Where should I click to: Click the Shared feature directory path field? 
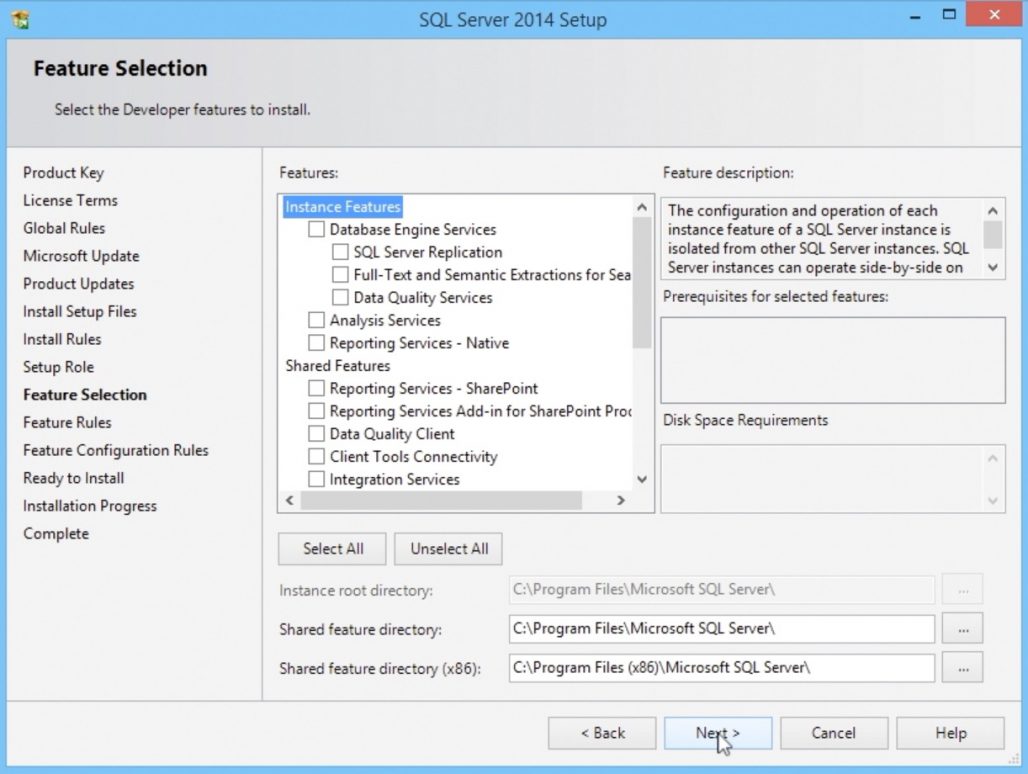(720, 629)
